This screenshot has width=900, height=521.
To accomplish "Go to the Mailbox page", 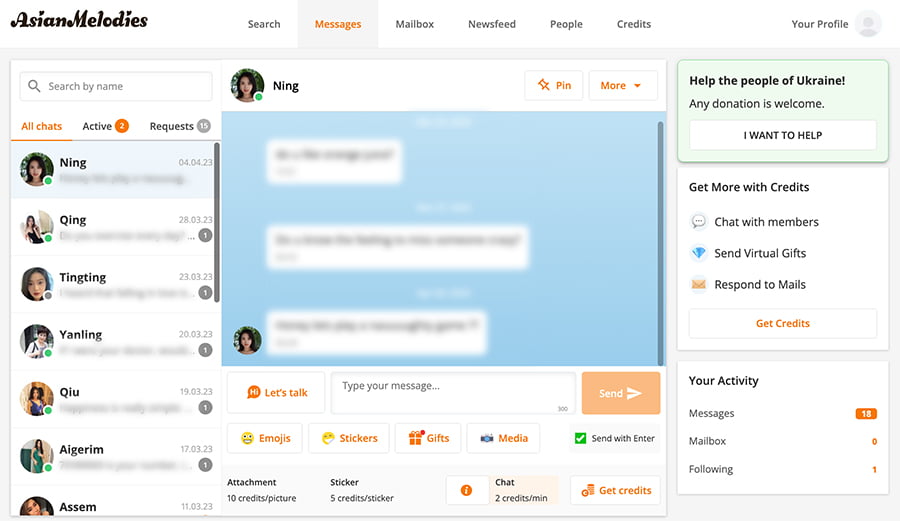I will click(x=414, y=24).
